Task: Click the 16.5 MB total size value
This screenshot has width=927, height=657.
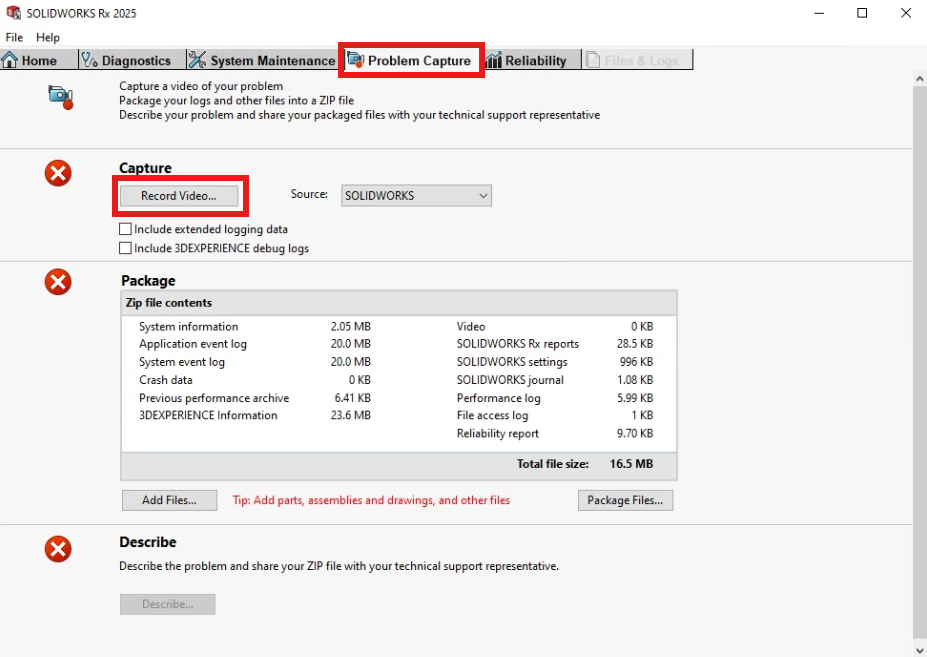Action: (631, 464)
